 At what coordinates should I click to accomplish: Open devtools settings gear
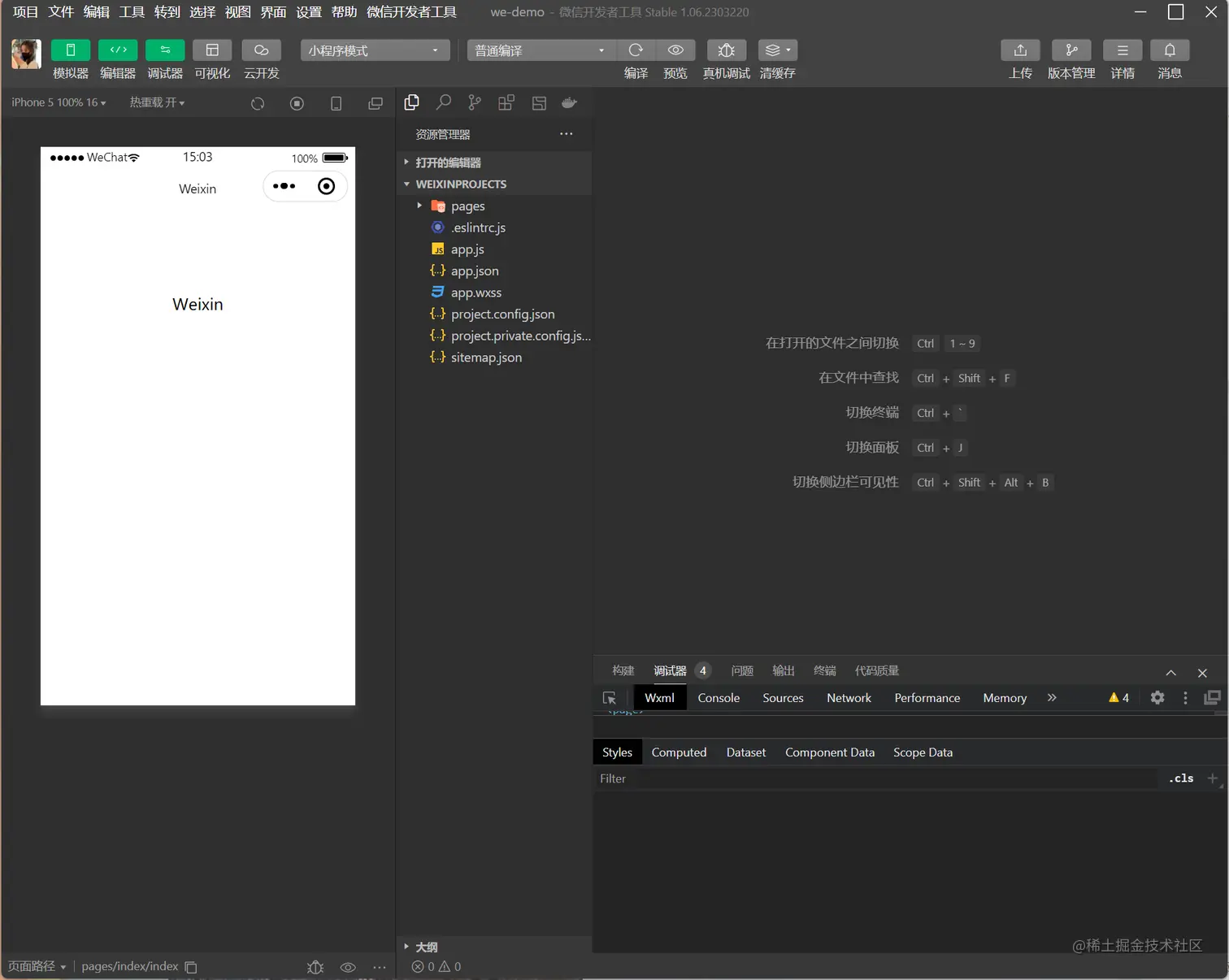(x=1157, y=697)
